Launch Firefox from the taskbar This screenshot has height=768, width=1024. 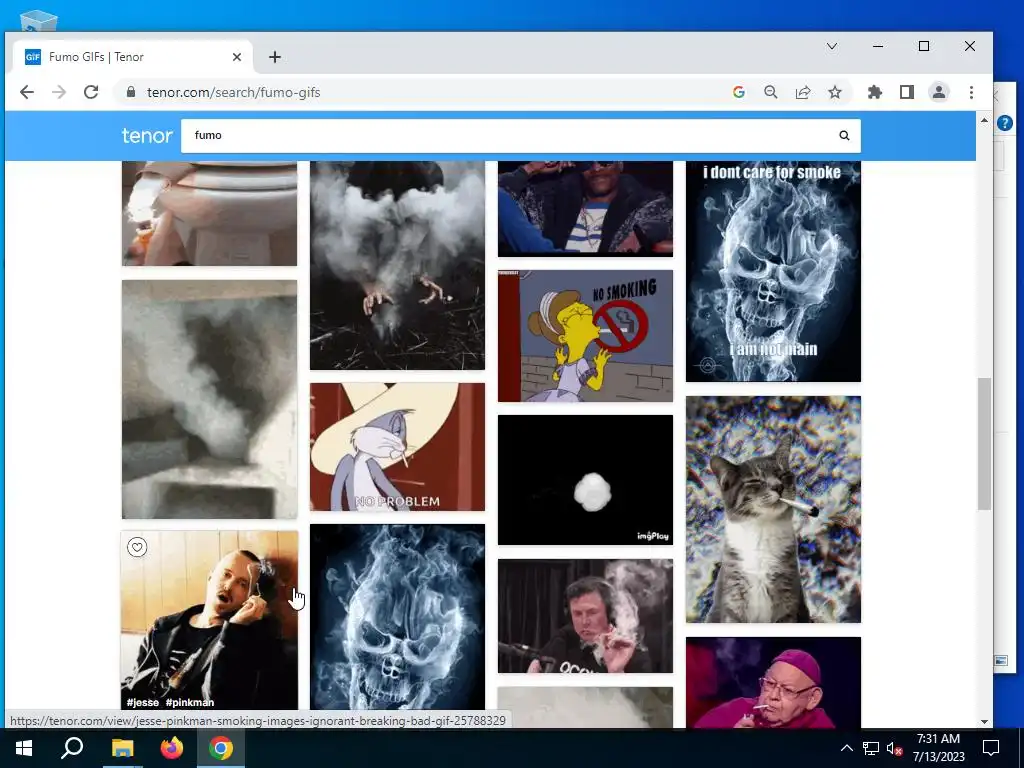click(x=172, y=748)
